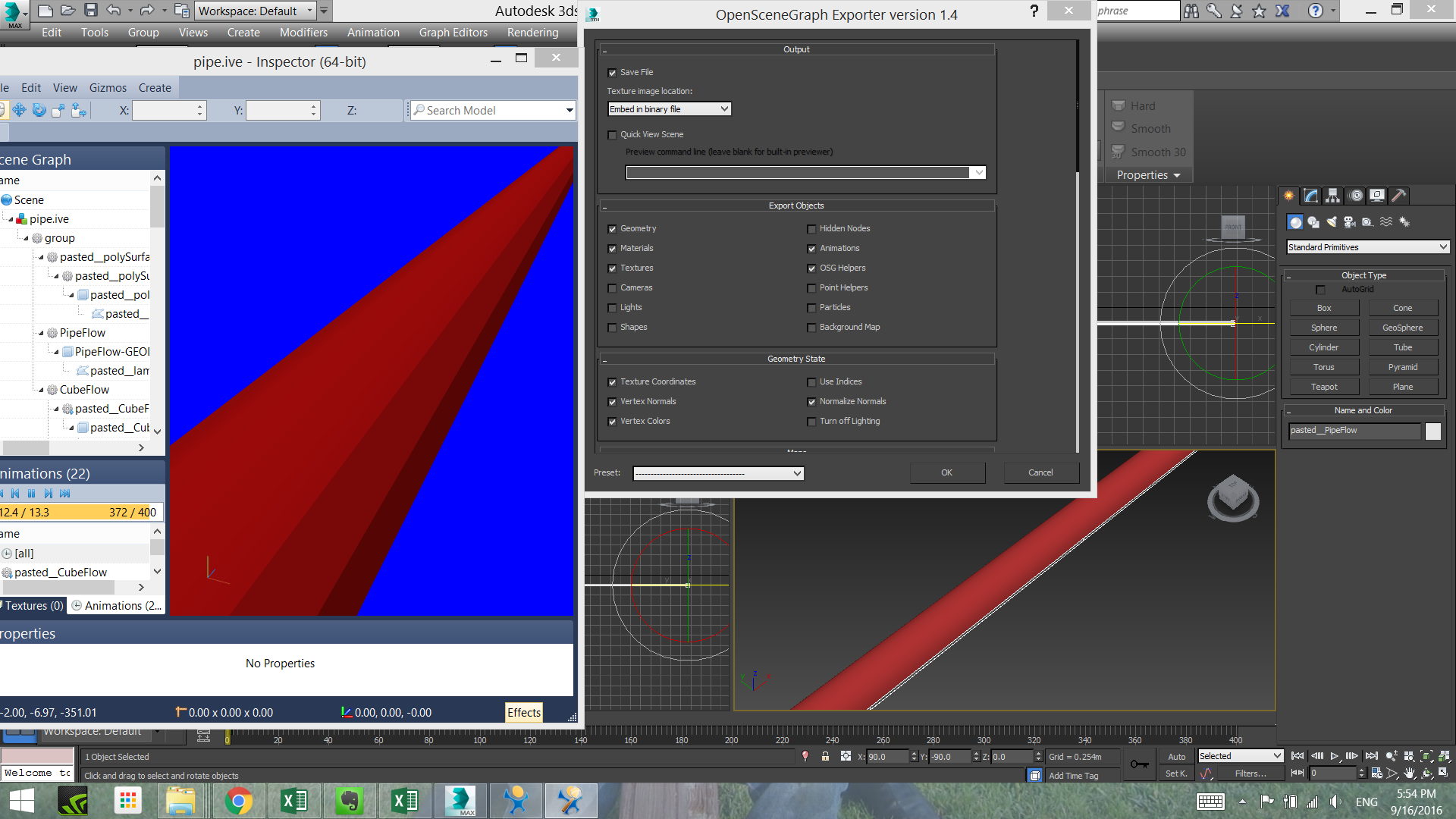Expand the Preview command line combo box
Viewport: 1456px width, 819px height.
978,173
